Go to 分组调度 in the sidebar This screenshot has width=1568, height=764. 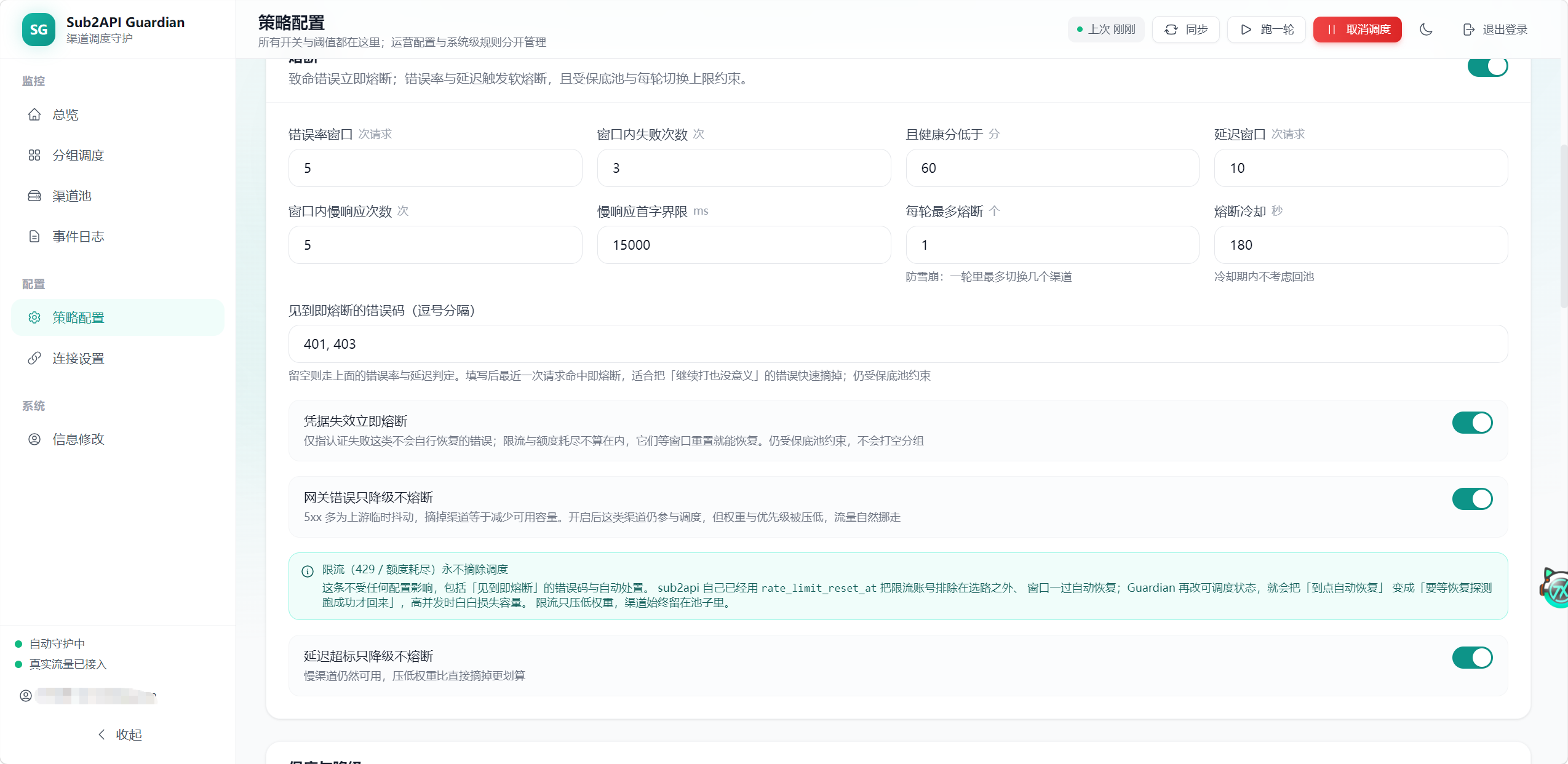tap(117, 156)
